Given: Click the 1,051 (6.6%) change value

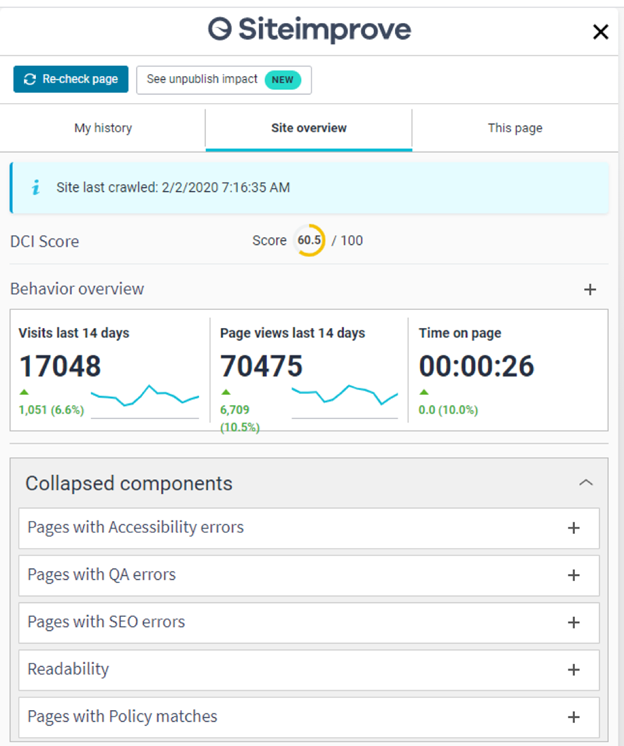Looking at the screenshot, I should click(51, 410).
